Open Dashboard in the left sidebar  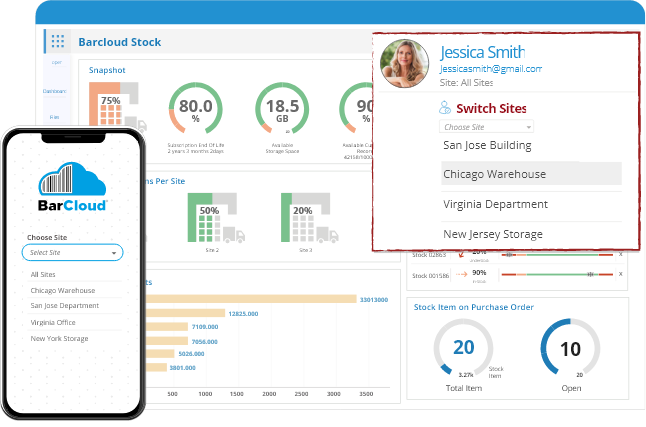(54, 91)
